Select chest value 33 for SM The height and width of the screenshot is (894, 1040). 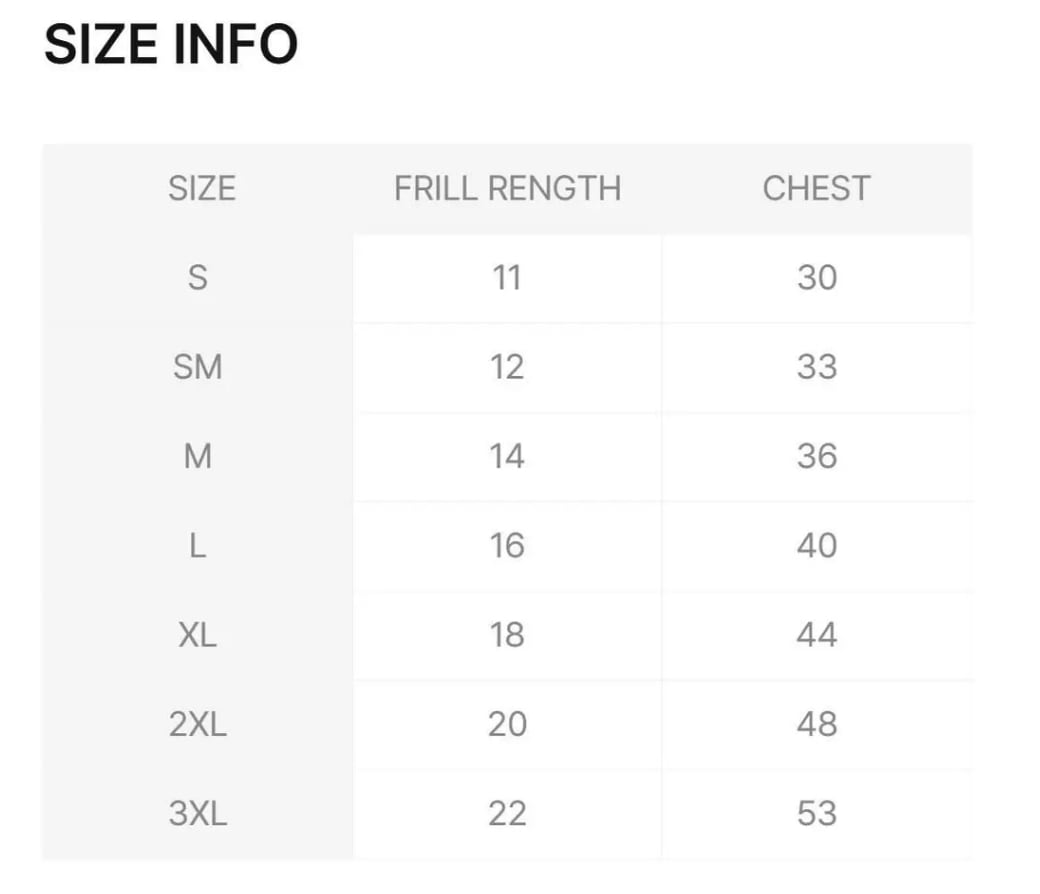coord(816,367)
